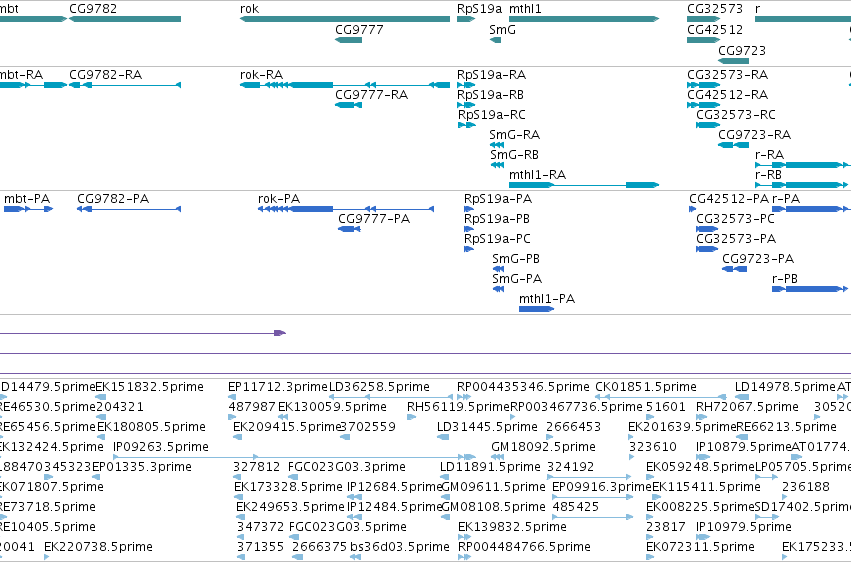Click the SmG-PA protein label
This screenshot has width=851, height=562.
point(517,279)
